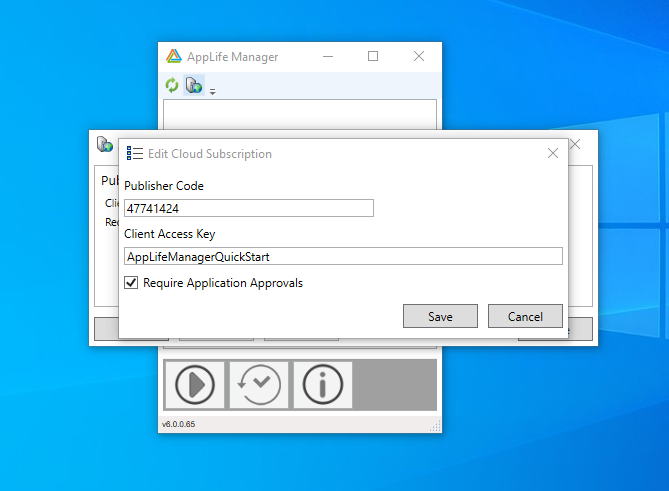Click the AppLife Manager logo icon
Viewport: 669px width, 491px height.
point(174,56)
